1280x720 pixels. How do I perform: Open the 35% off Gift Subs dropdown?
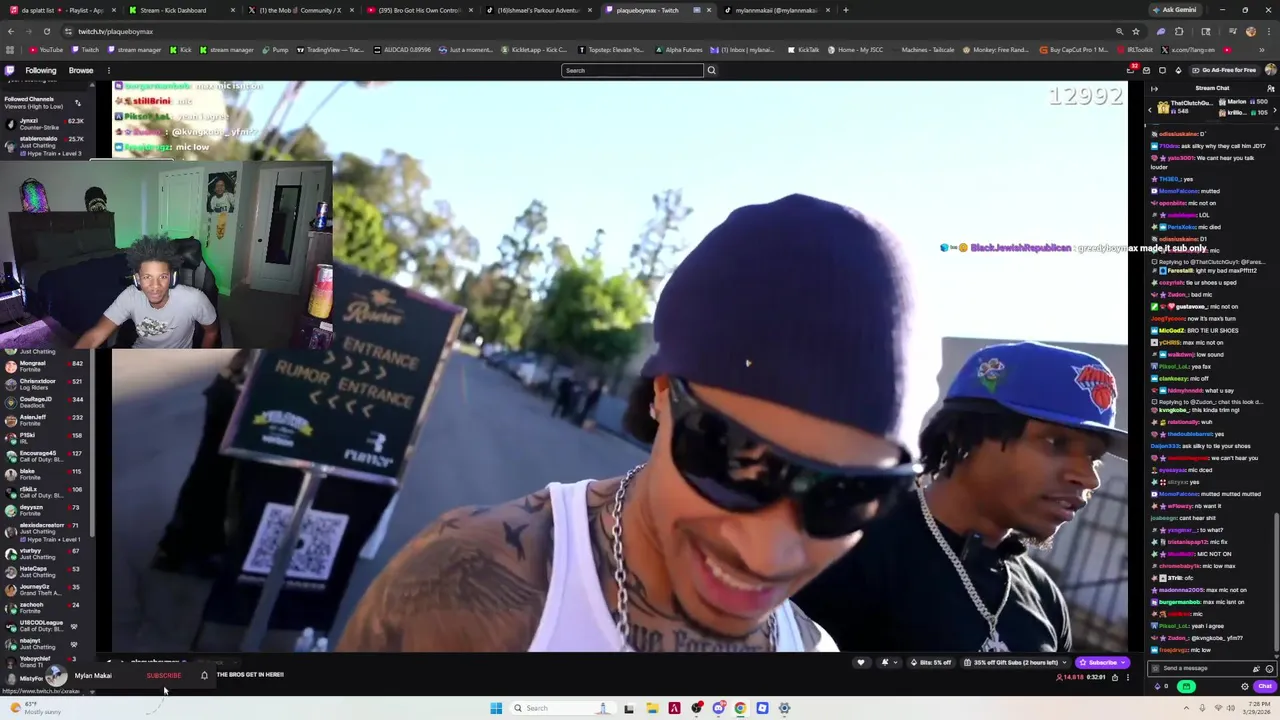pos(1013,662)
